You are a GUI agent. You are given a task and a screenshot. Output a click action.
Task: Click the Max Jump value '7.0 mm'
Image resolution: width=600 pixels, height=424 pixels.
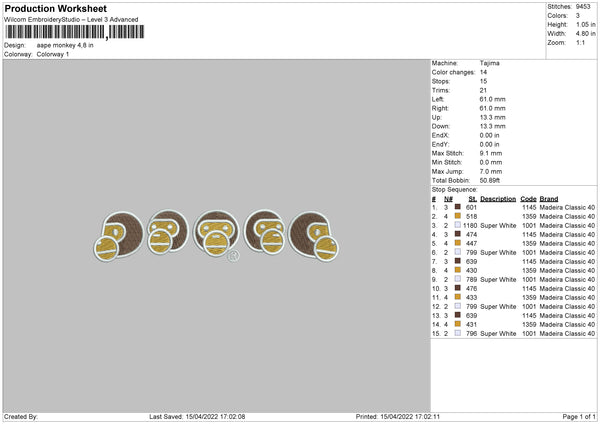point(491,171)
